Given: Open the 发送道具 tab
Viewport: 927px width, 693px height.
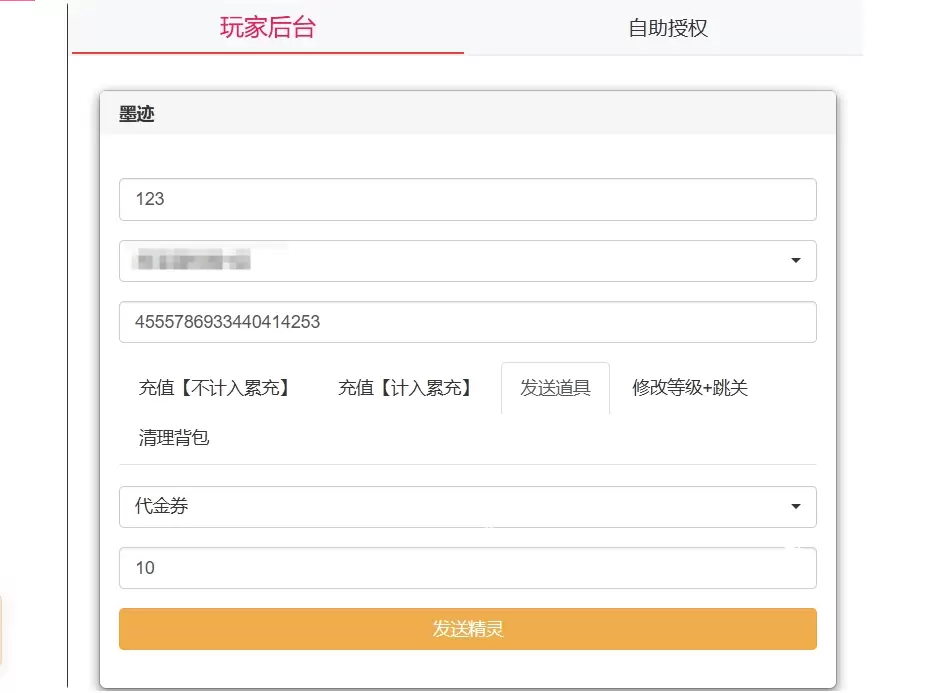Looking at the screenshot, I should (x=555, y=388).
